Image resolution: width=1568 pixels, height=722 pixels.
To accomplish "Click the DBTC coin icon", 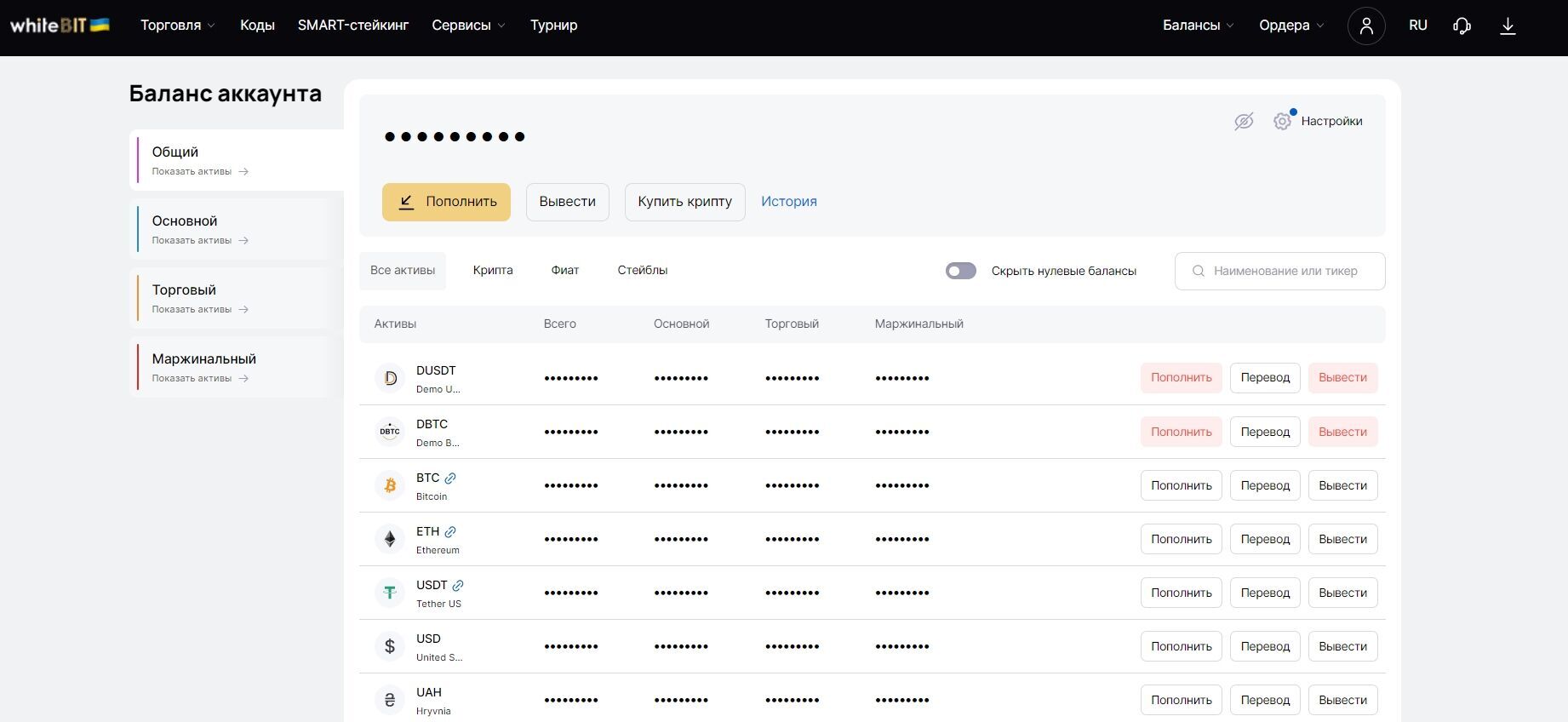I will (x=390, y=432).
